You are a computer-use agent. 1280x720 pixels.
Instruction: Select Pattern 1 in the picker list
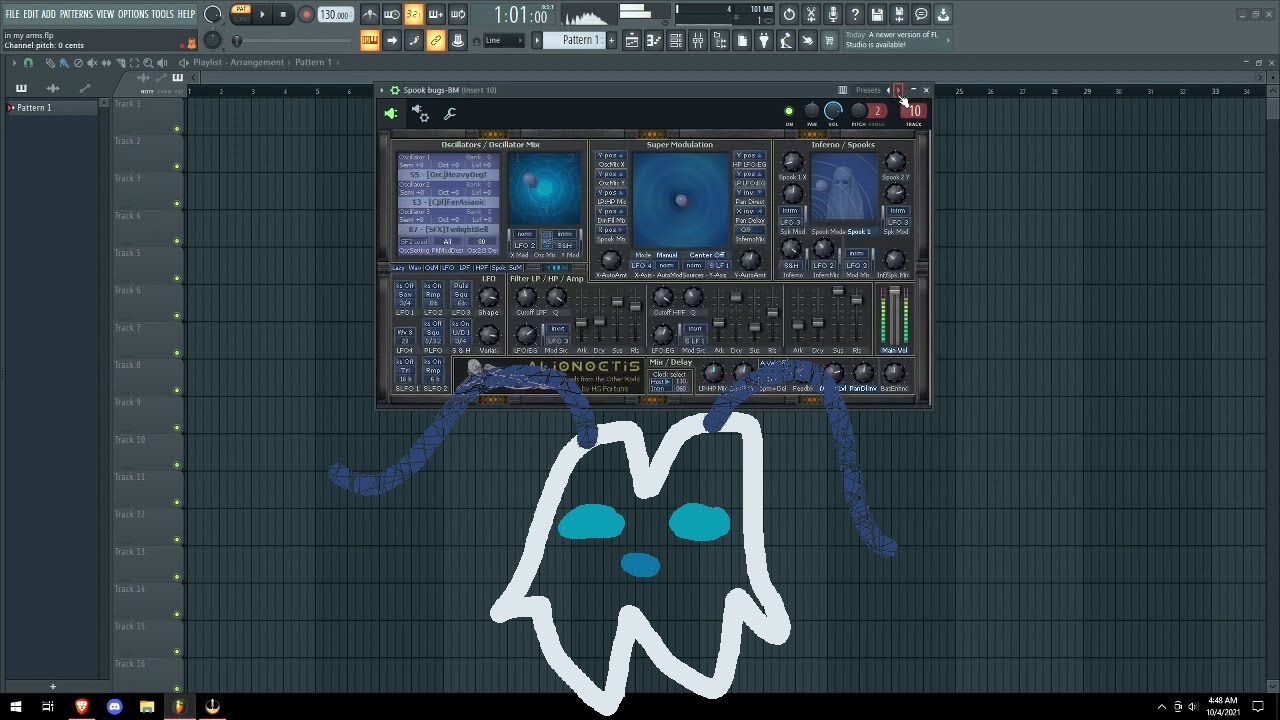click(54, 107)
